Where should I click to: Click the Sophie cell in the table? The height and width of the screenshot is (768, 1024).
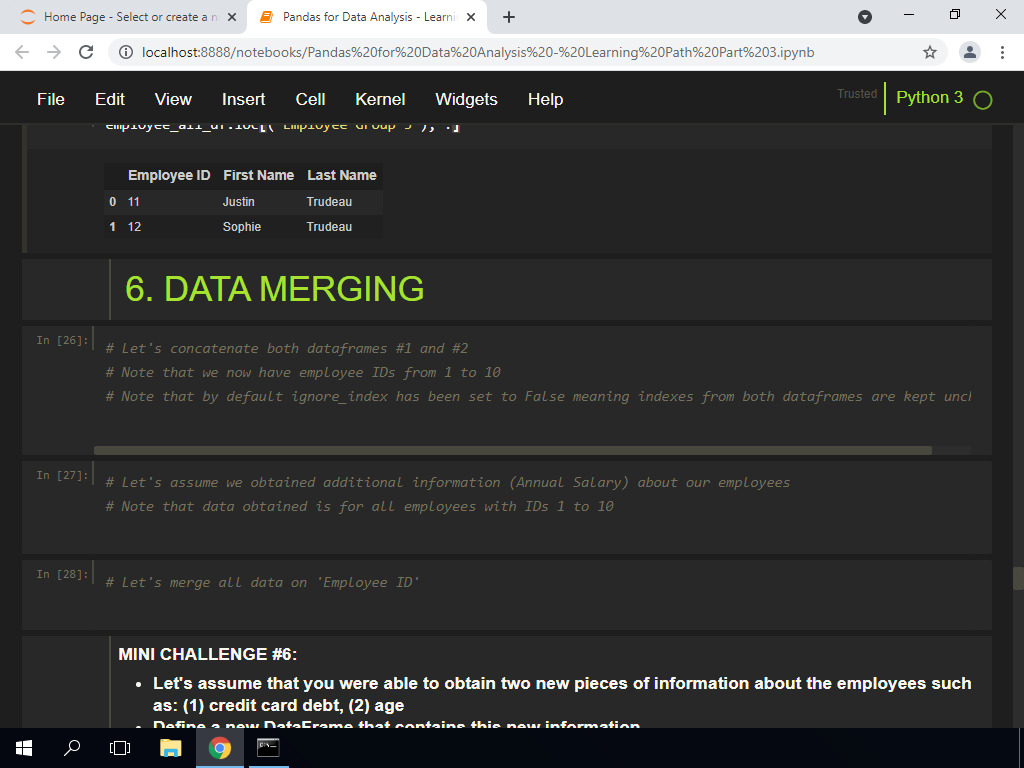click(242, 227)
